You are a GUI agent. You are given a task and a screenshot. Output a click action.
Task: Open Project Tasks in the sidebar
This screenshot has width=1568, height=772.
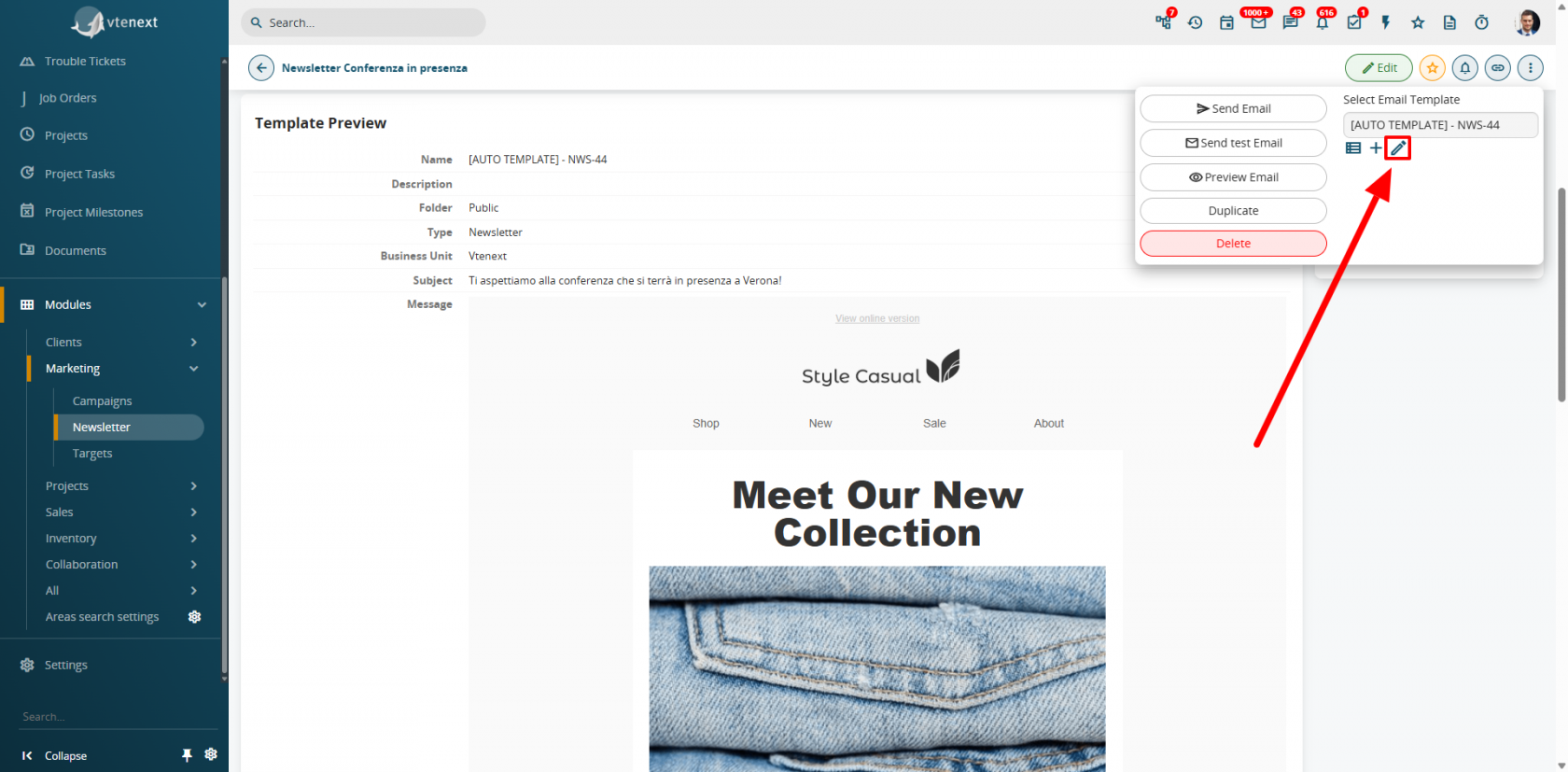(x=79, y=174)
